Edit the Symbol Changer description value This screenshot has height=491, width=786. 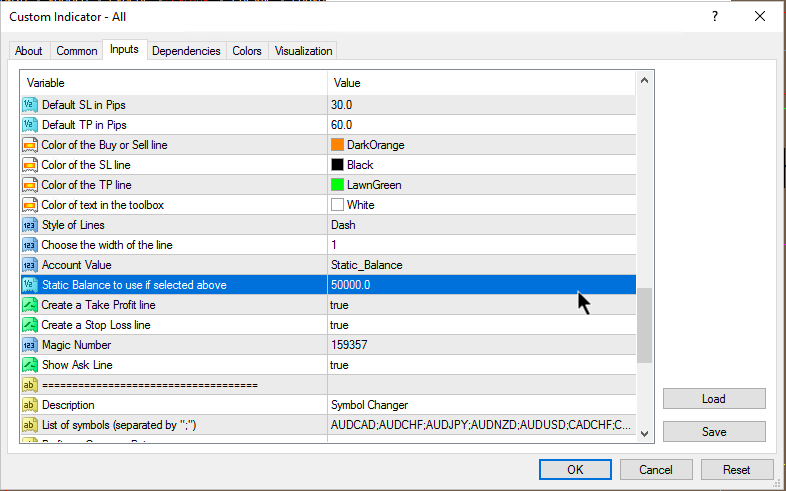point(481,405)
